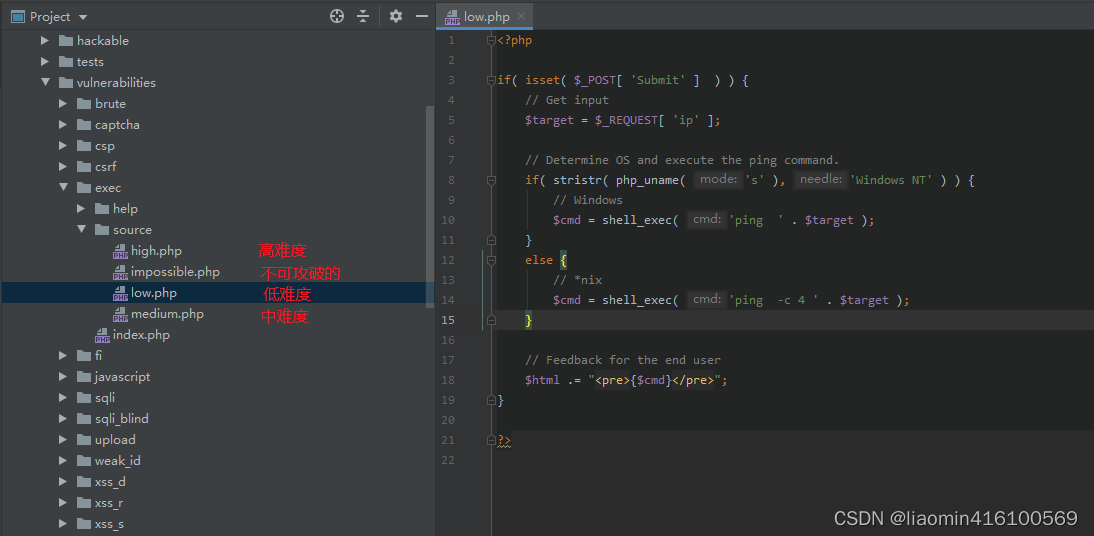Select high.php in project tree
The width and height of the screenshot is (1094, 536).
156,251
